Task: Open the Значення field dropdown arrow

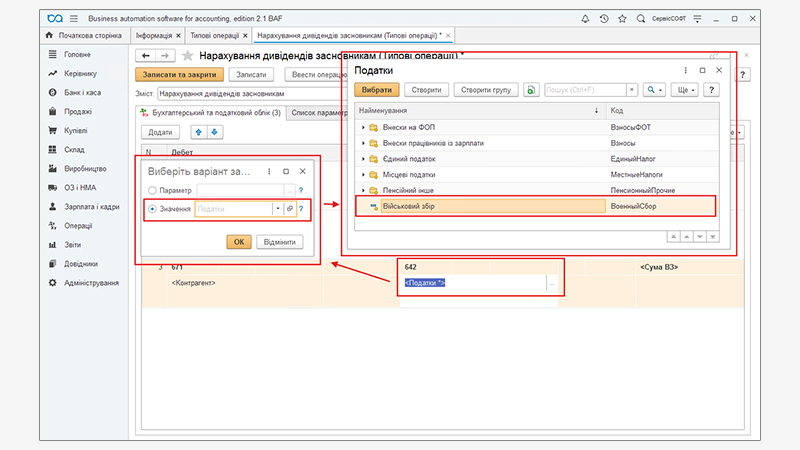Action: coord(276,208)
